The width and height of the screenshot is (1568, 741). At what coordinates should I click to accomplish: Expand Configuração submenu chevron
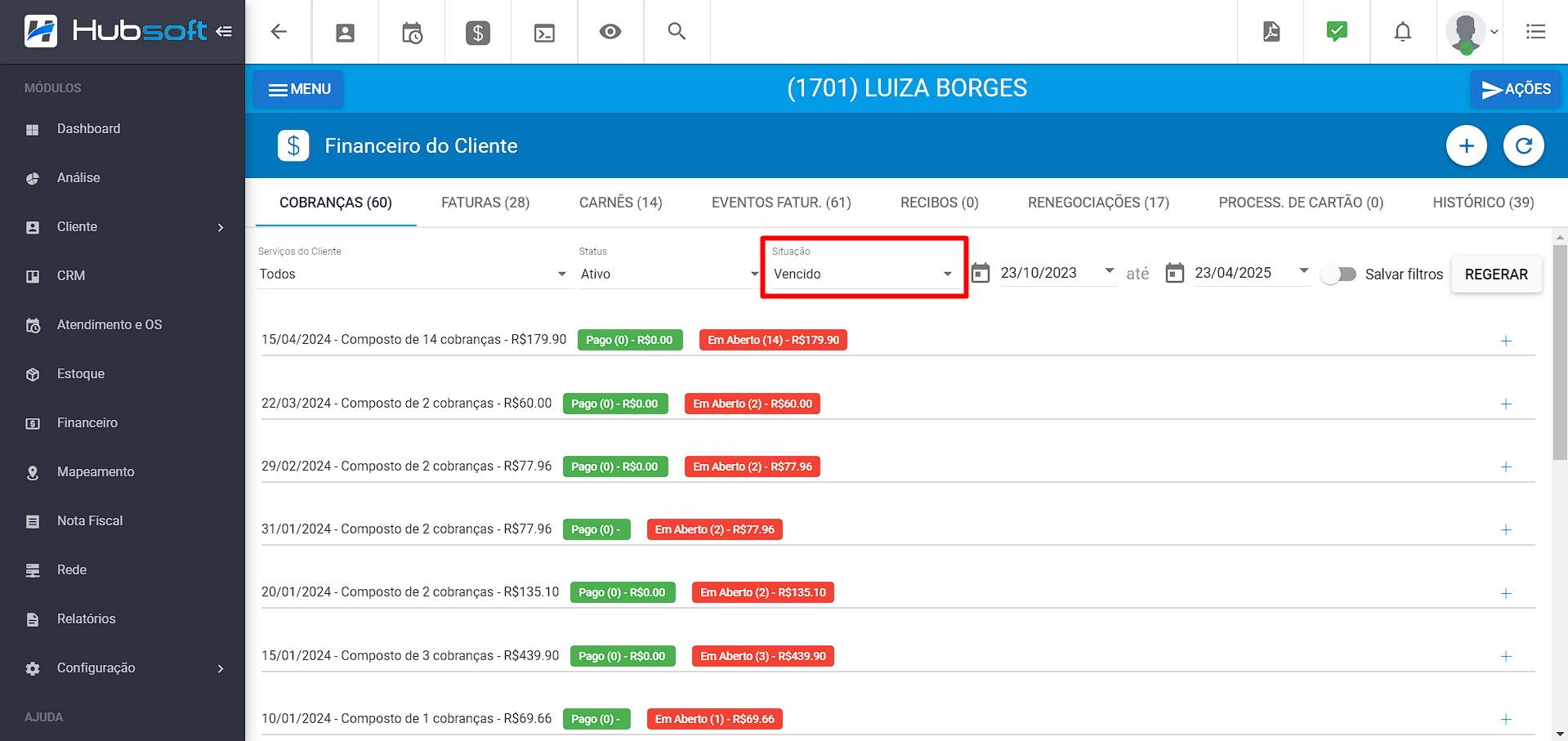[x=221, y=668]
